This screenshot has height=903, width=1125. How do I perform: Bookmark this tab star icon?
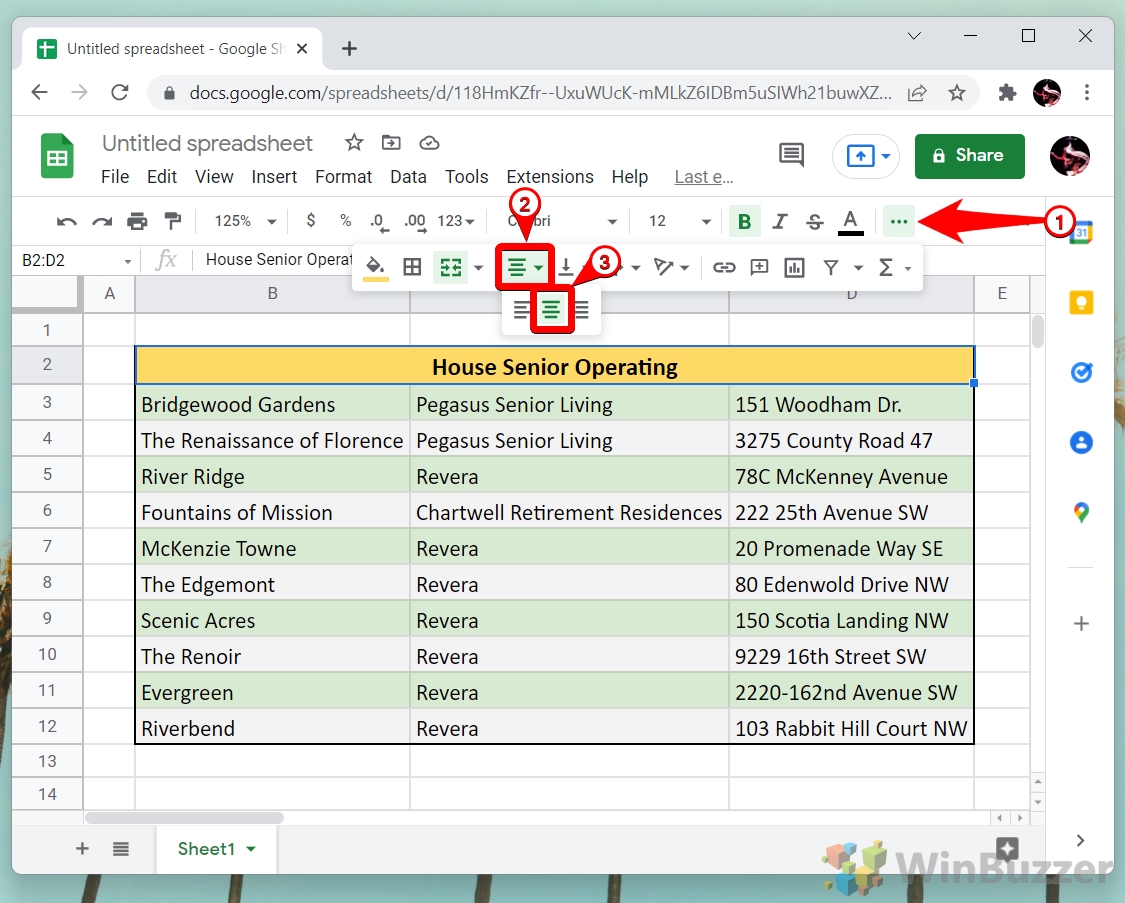point(956,93)
